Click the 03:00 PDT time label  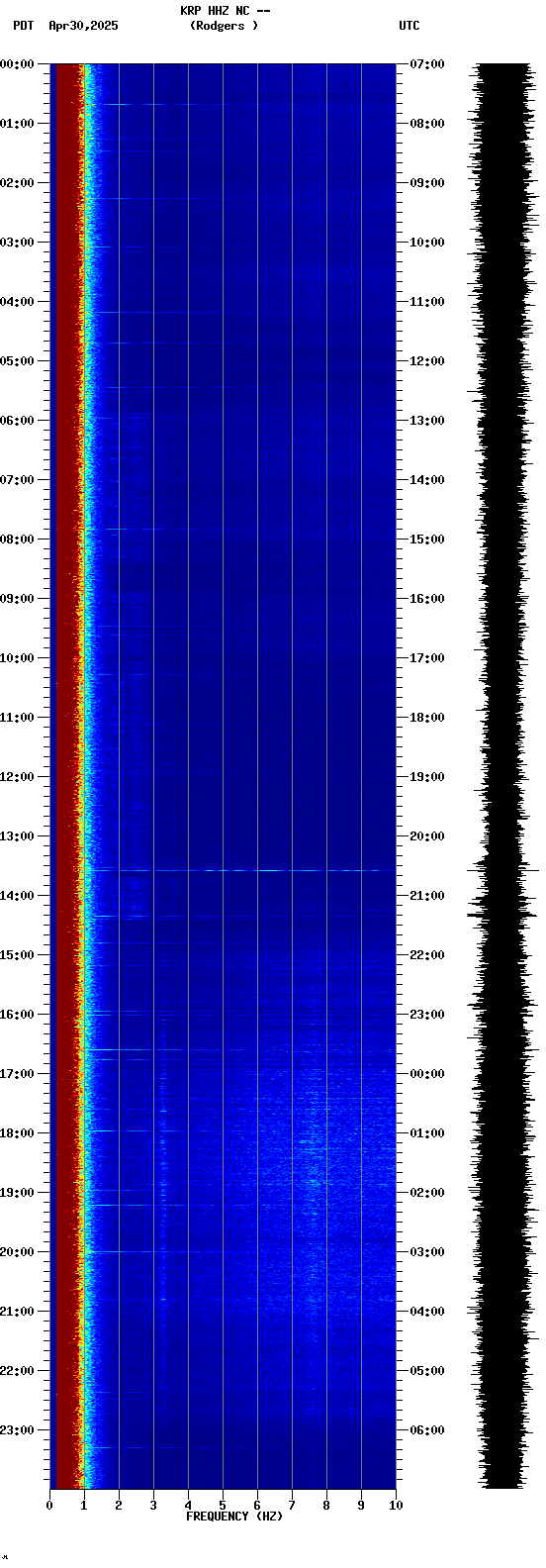[x=18, y=243]
